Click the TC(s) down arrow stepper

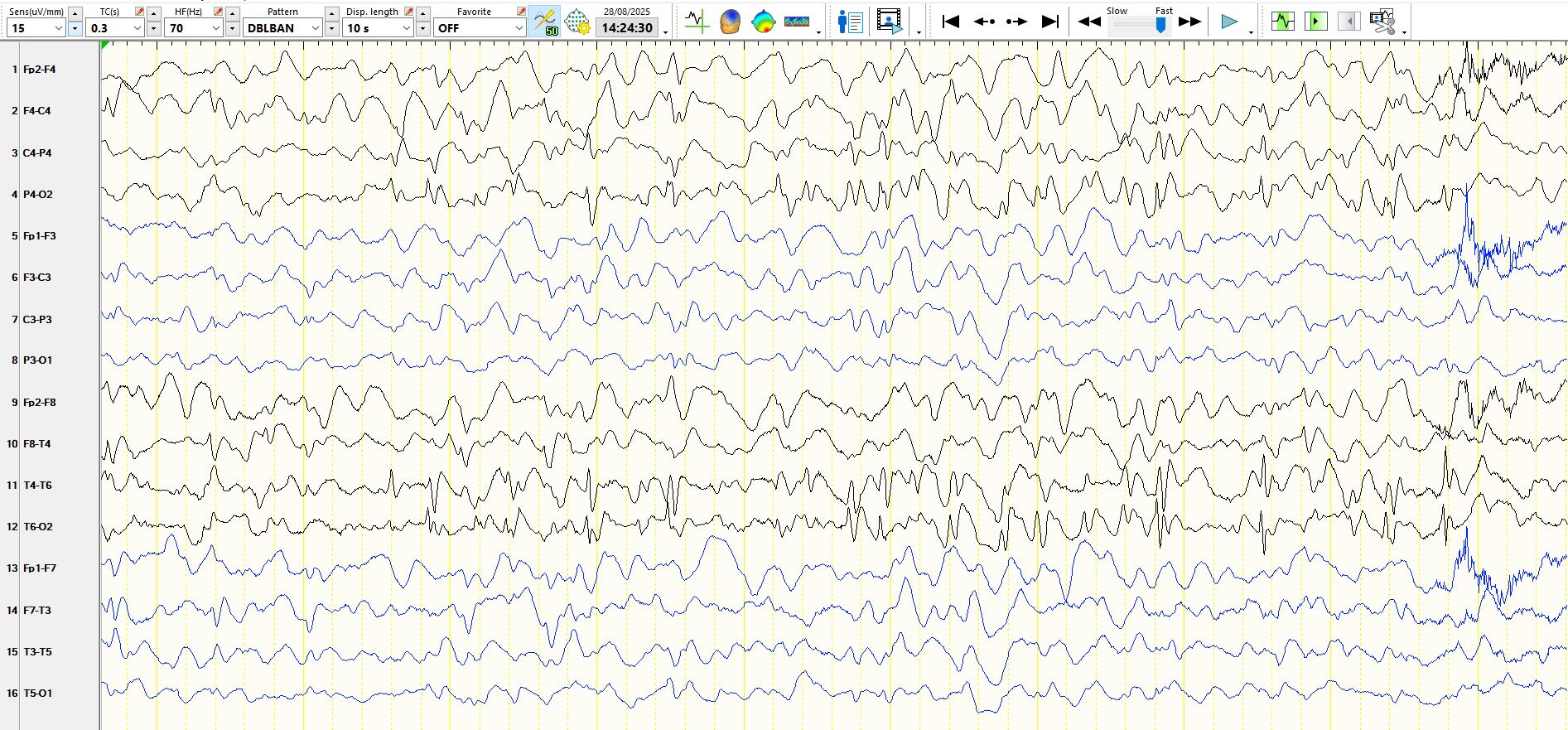[x=154, y=29]
